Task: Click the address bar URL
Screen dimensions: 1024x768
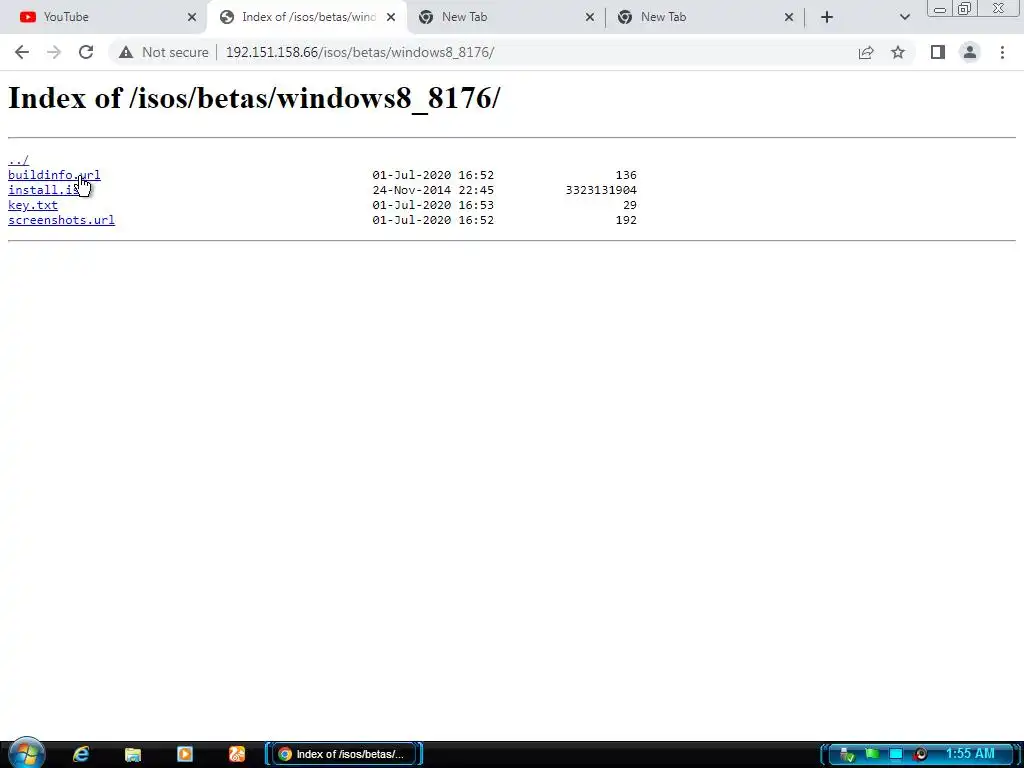Action: [360, 52]
